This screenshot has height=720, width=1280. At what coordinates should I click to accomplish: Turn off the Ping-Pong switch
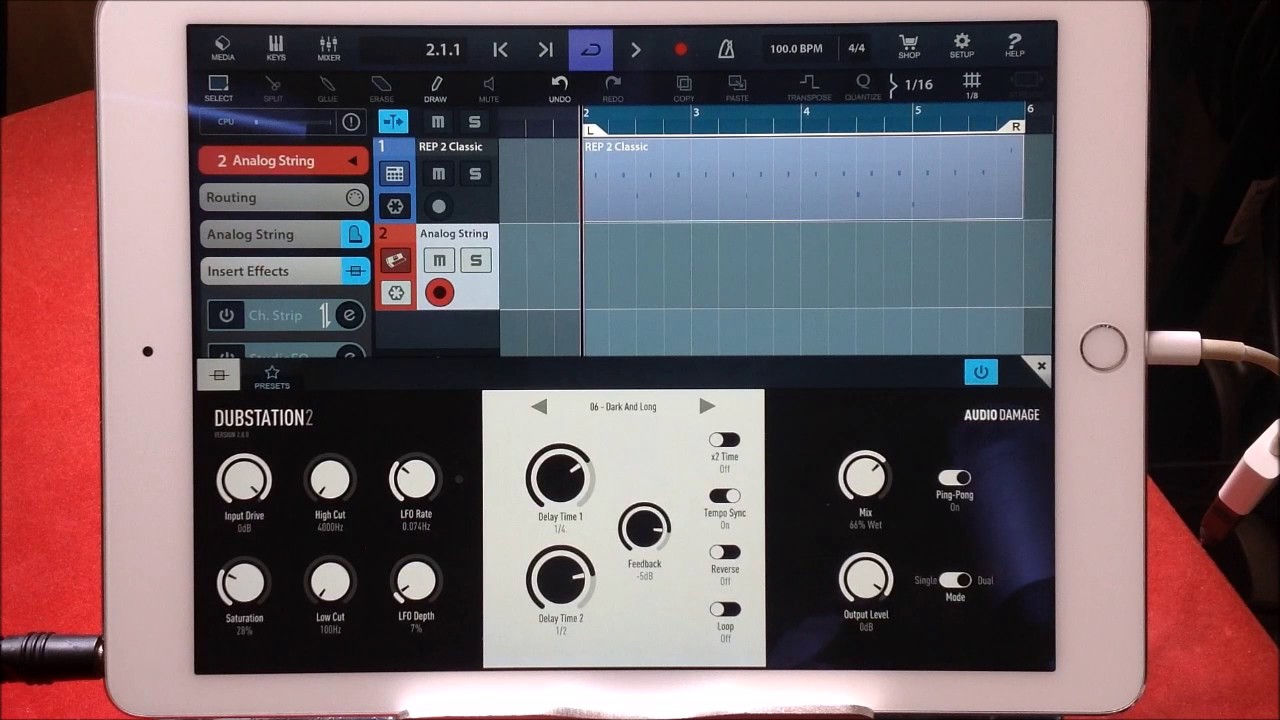coord(954,478)
